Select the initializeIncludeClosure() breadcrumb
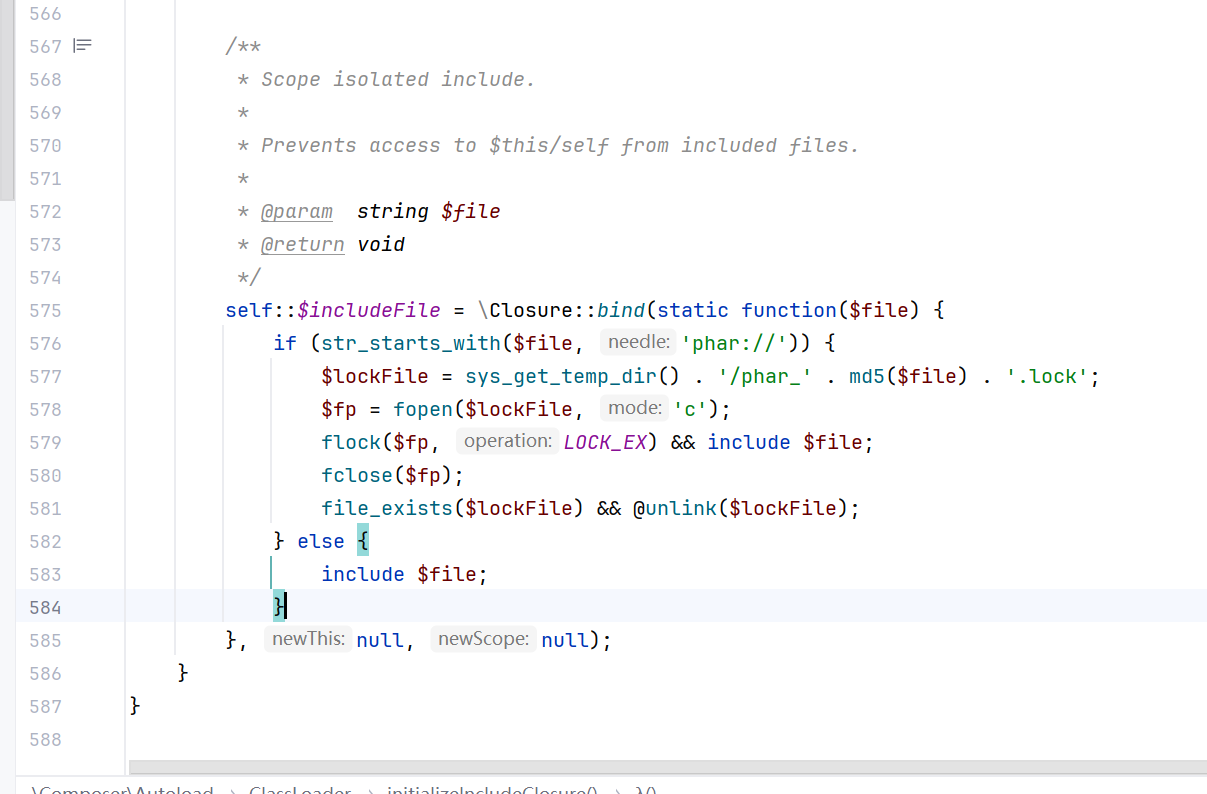 pyautogui.click(x=492, y=790)
